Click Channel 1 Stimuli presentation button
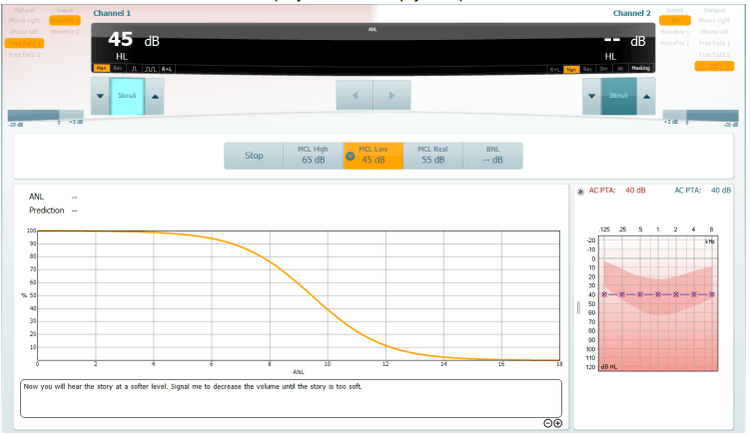 point(127,96)
